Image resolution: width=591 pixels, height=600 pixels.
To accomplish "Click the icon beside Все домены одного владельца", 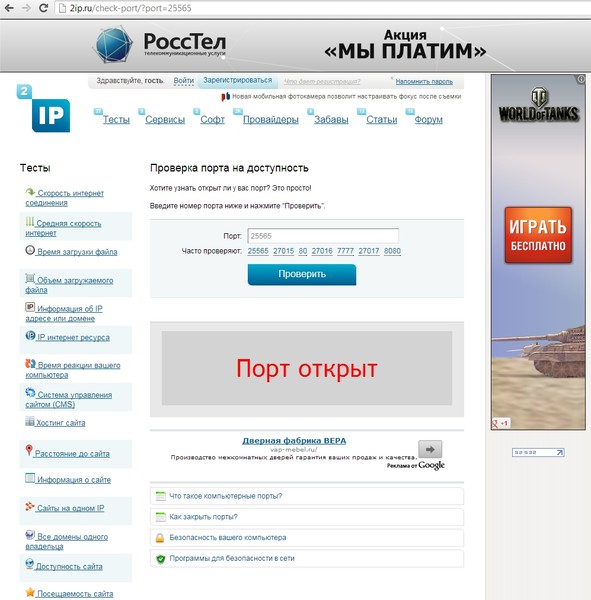I will (x=30, y=535).
